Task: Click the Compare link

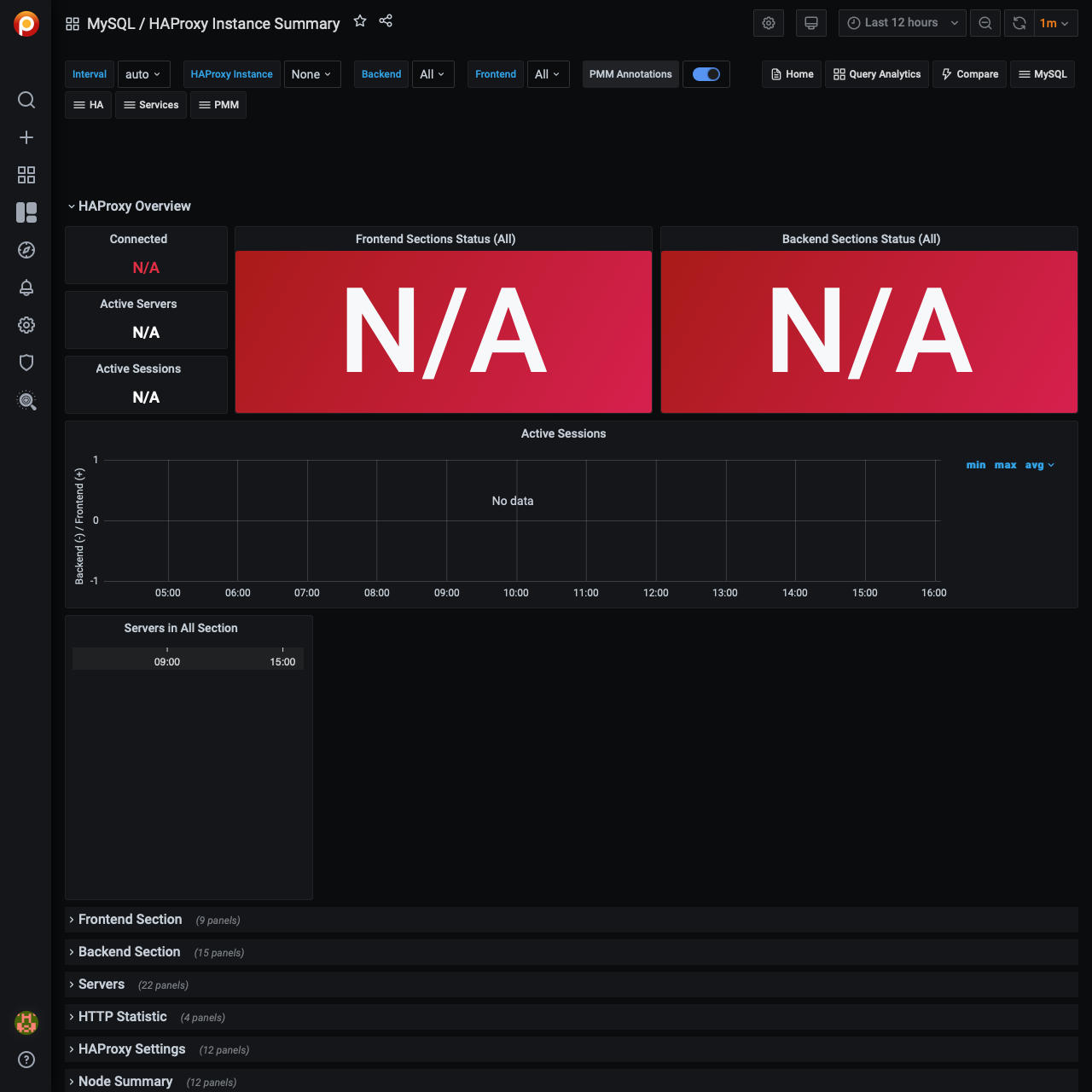Action: [969, 74]
